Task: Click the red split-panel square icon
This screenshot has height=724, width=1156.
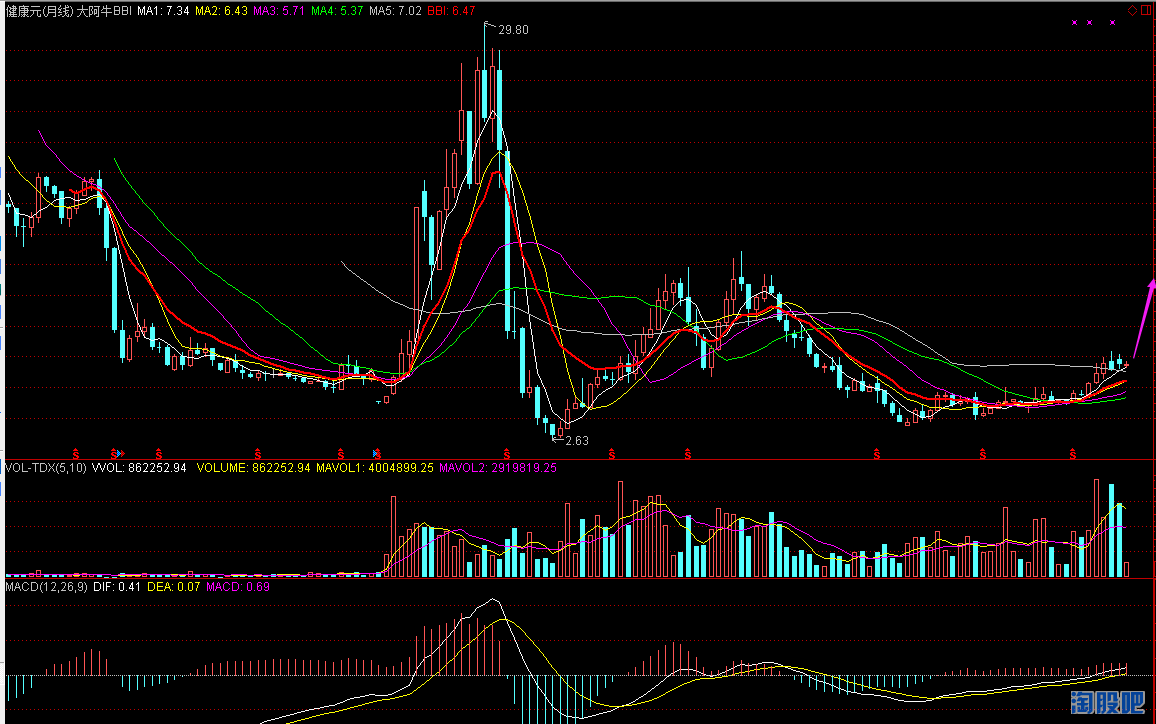Action: [x=1146, y=10]
